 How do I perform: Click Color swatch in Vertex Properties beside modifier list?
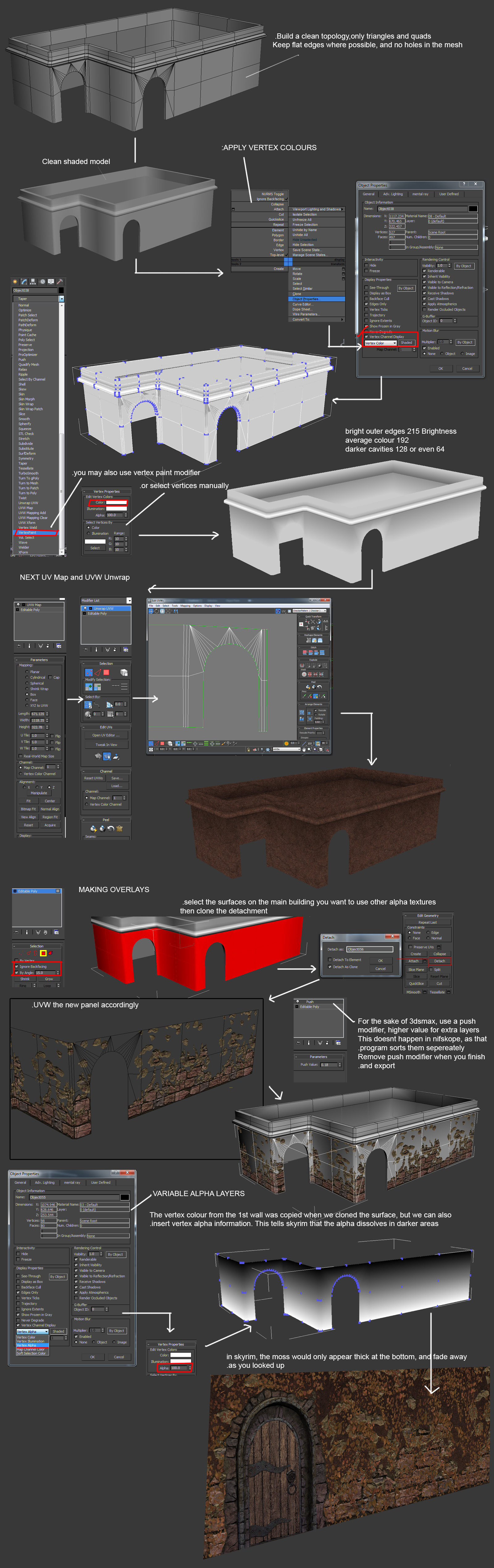pyautogui.click(x=116, y=503)
